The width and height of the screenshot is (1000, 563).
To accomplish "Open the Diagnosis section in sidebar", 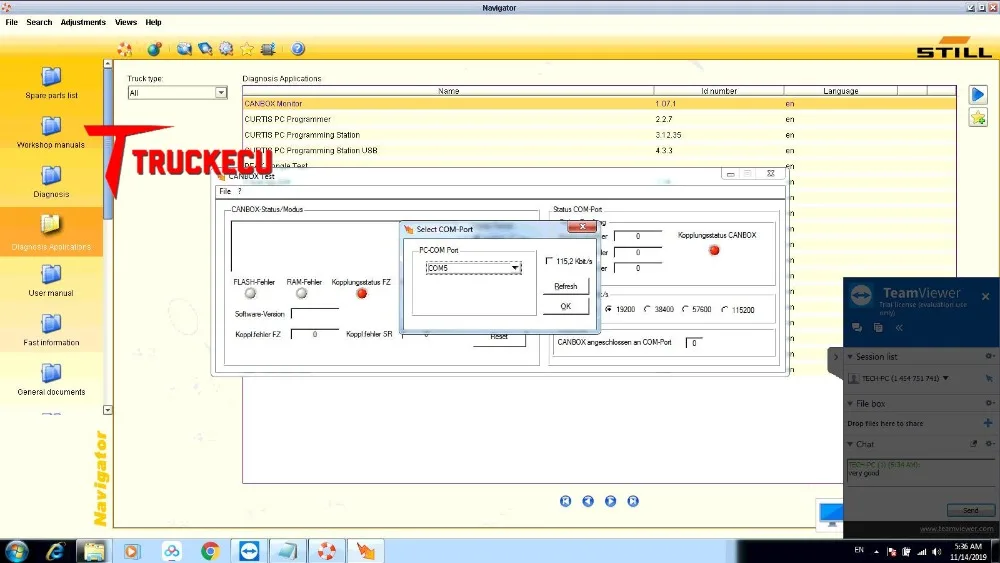I will pos(51,182).
